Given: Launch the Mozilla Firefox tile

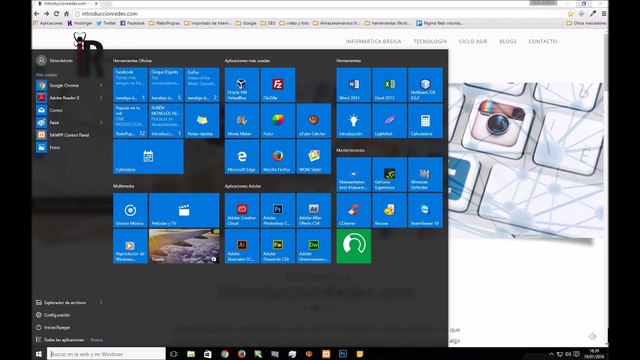Looking at the screenshot, I should (x=278, y=157).
